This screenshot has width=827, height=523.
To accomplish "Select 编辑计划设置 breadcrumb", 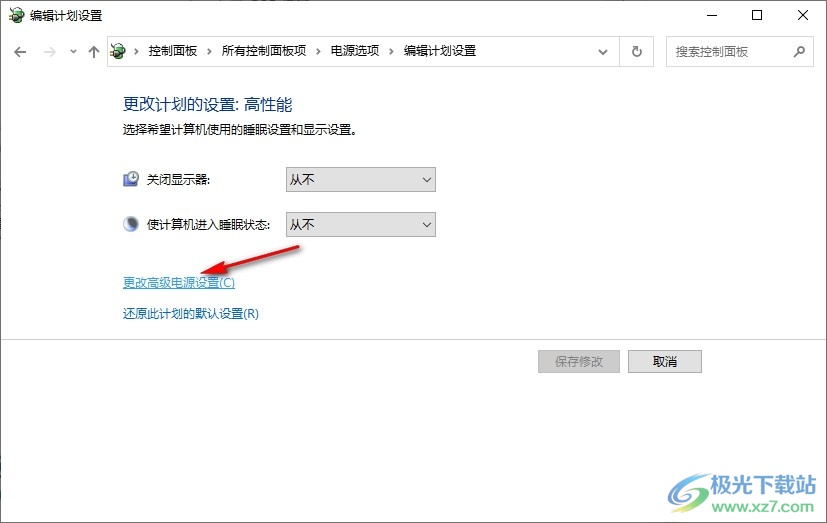I will (440, 51).
